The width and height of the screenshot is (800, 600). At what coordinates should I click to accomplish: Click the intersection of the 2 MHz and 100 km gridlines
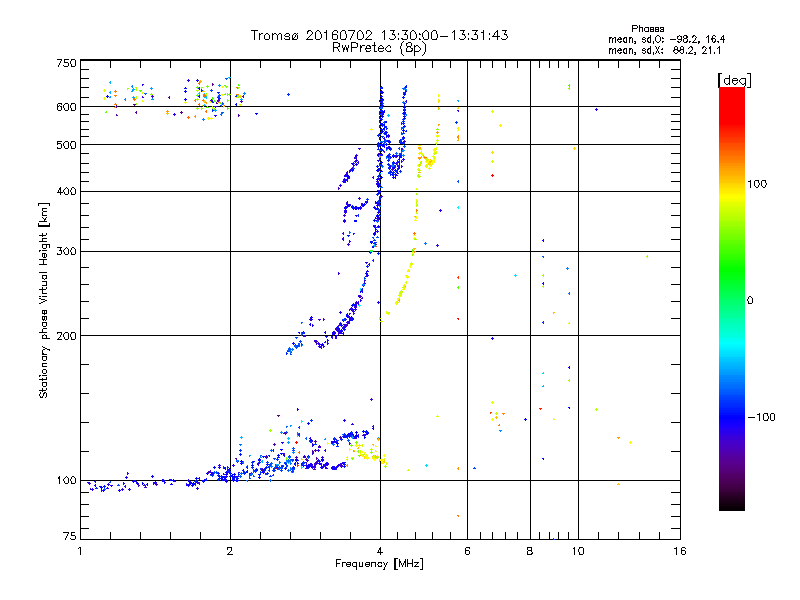[x=231, y=481]
